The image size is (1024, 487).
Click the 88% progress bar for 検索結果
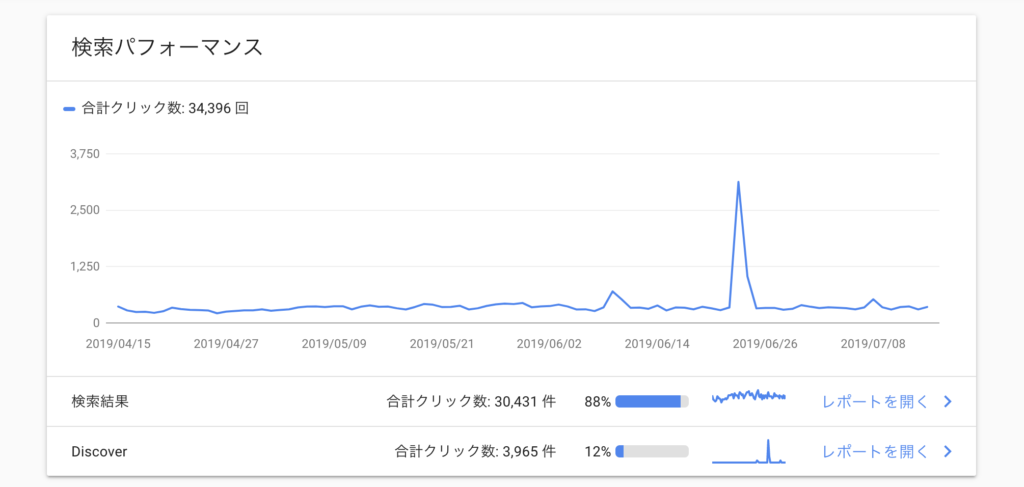(x=652, y=401)
